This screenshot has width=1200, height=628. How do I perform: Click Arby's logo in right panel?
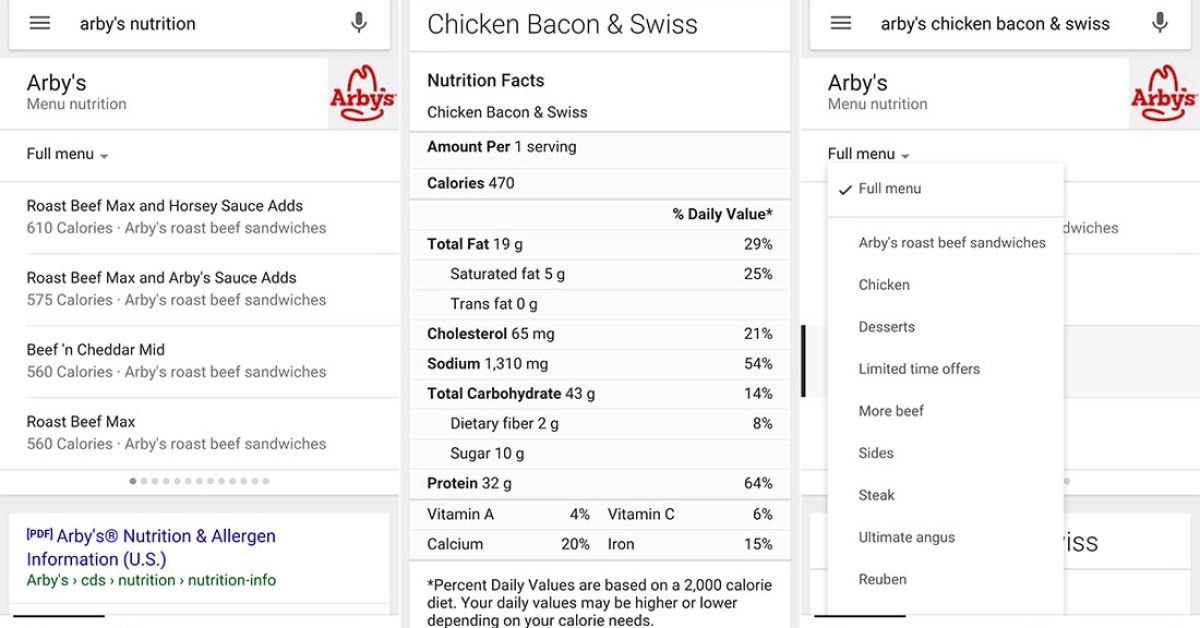click(x=1164, y=94)
